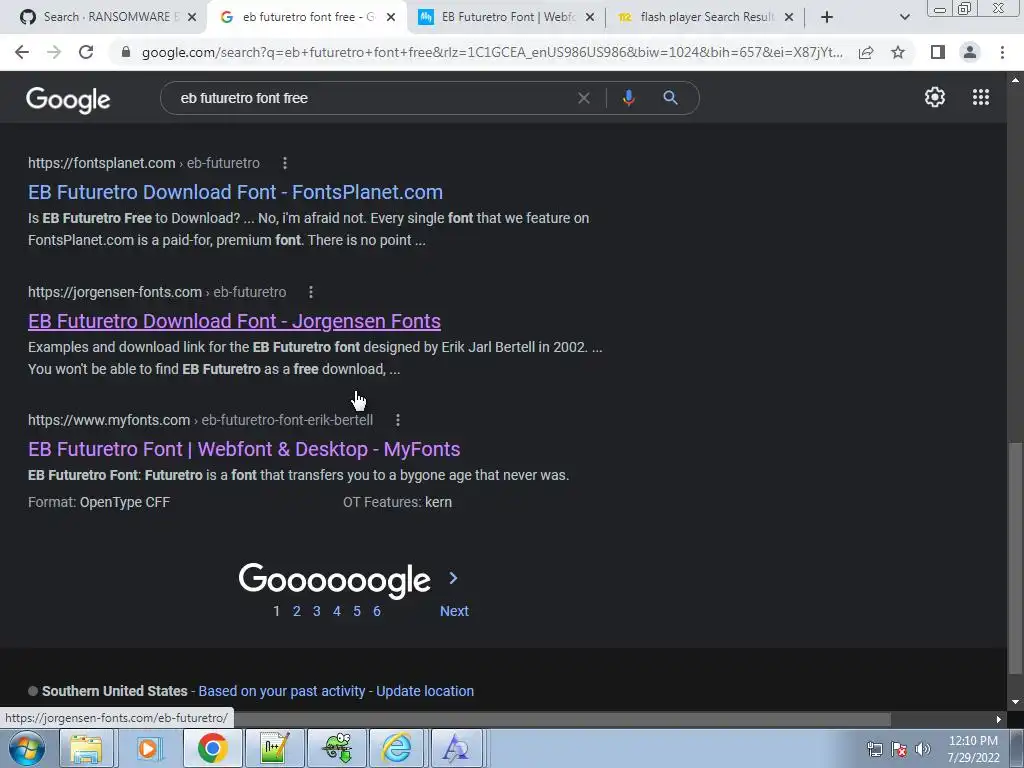Open options for the myfonts.com result
This screenshot has height=768, width=1024.
398,420
